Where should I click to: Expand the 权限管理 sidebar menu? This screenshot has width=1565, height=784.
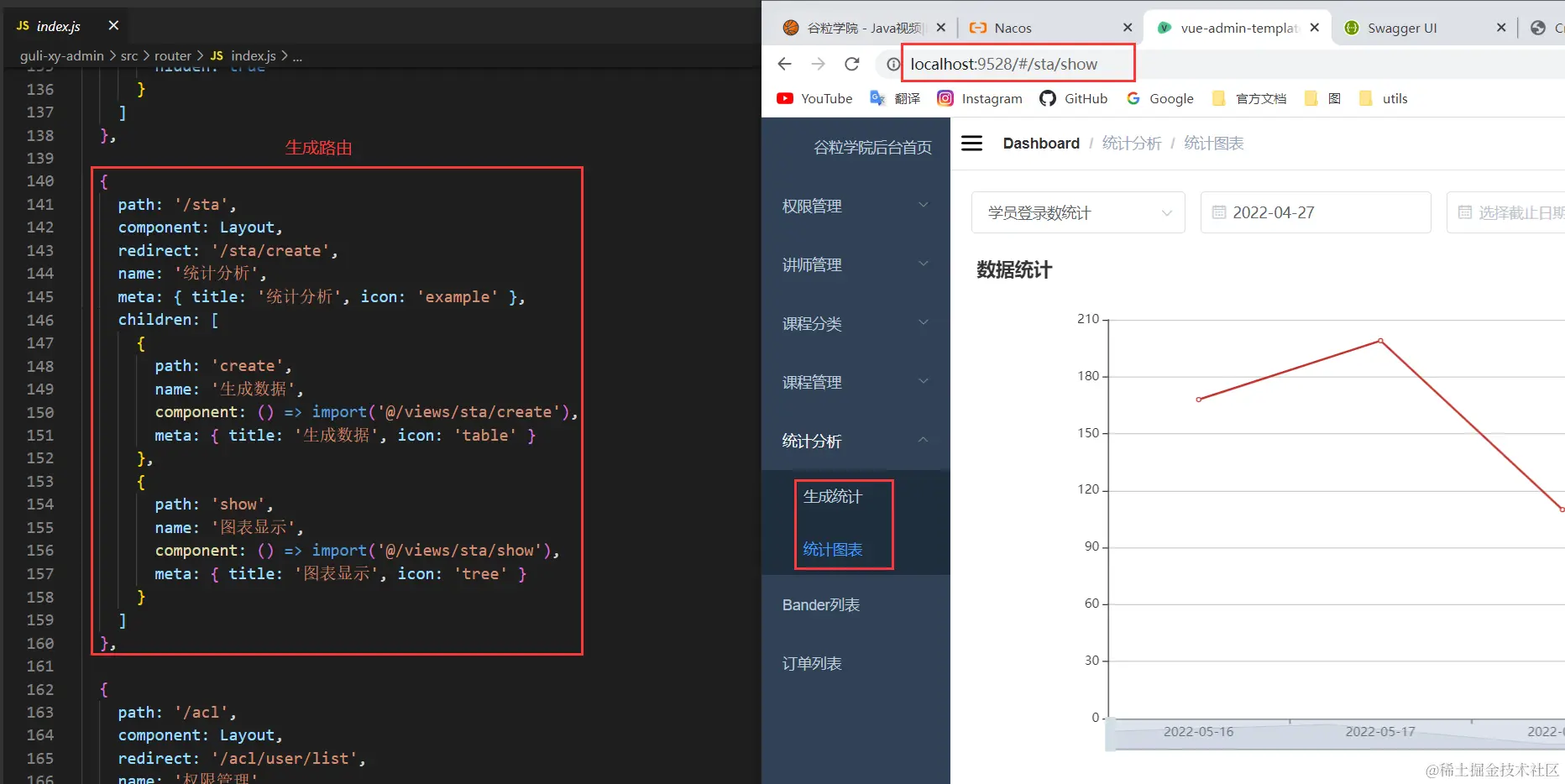tap(856, 206)
